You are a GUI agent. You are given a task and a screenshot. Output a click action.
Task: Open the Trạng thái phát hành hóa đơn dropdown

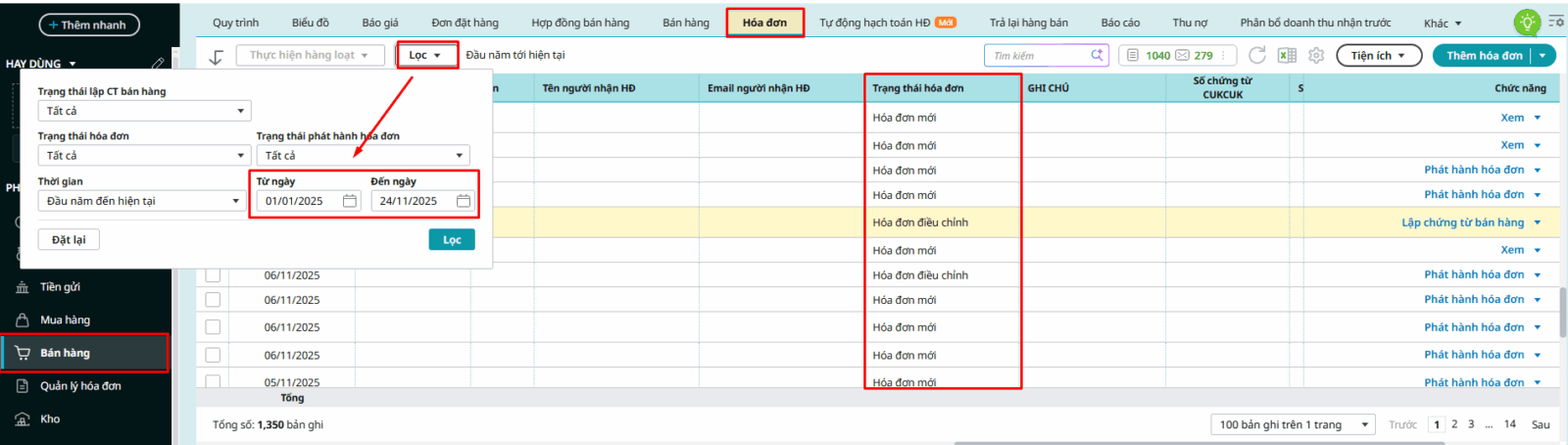point(363,156)
